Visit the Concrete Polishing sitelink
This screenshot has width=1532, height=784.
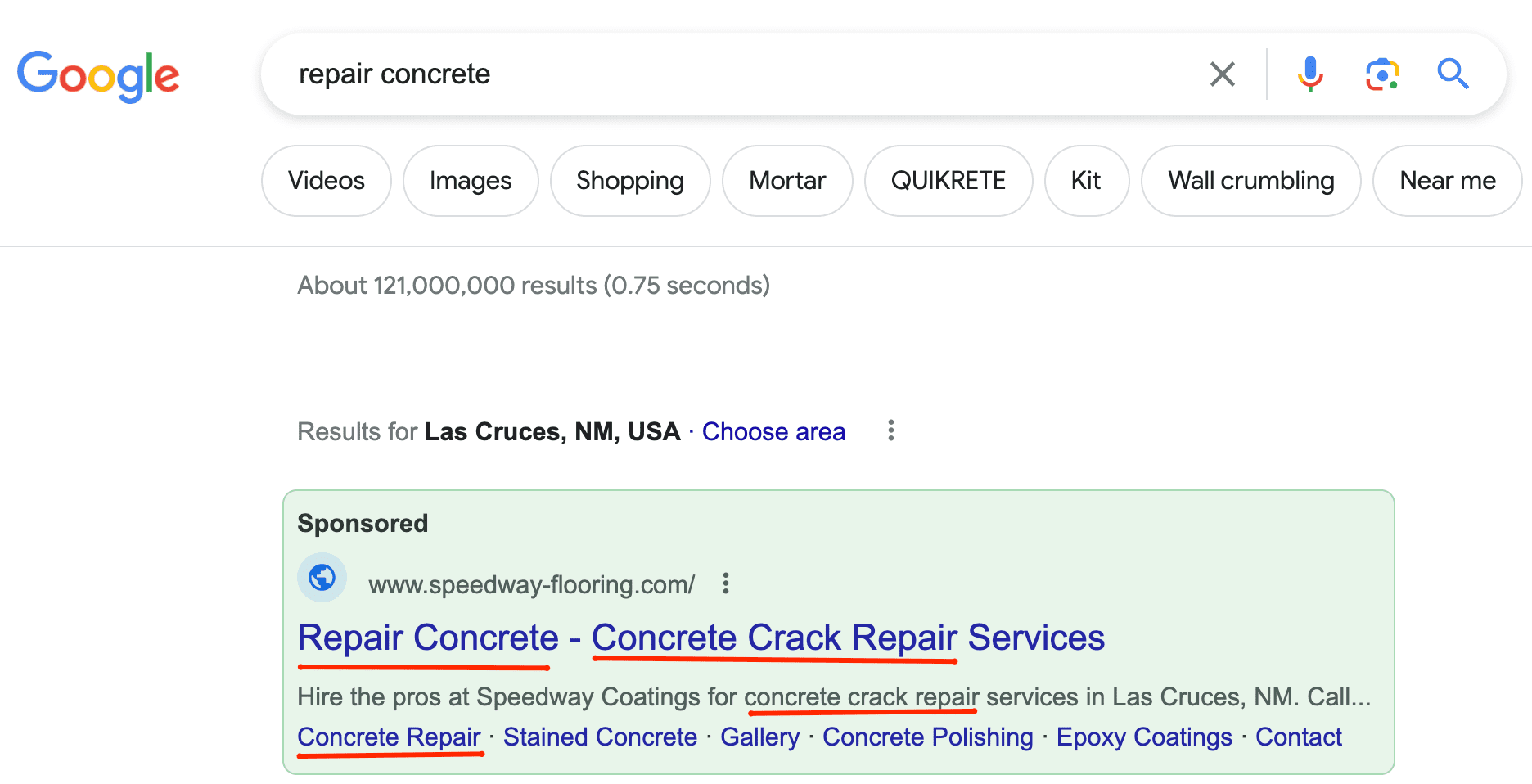coord(927,737)
